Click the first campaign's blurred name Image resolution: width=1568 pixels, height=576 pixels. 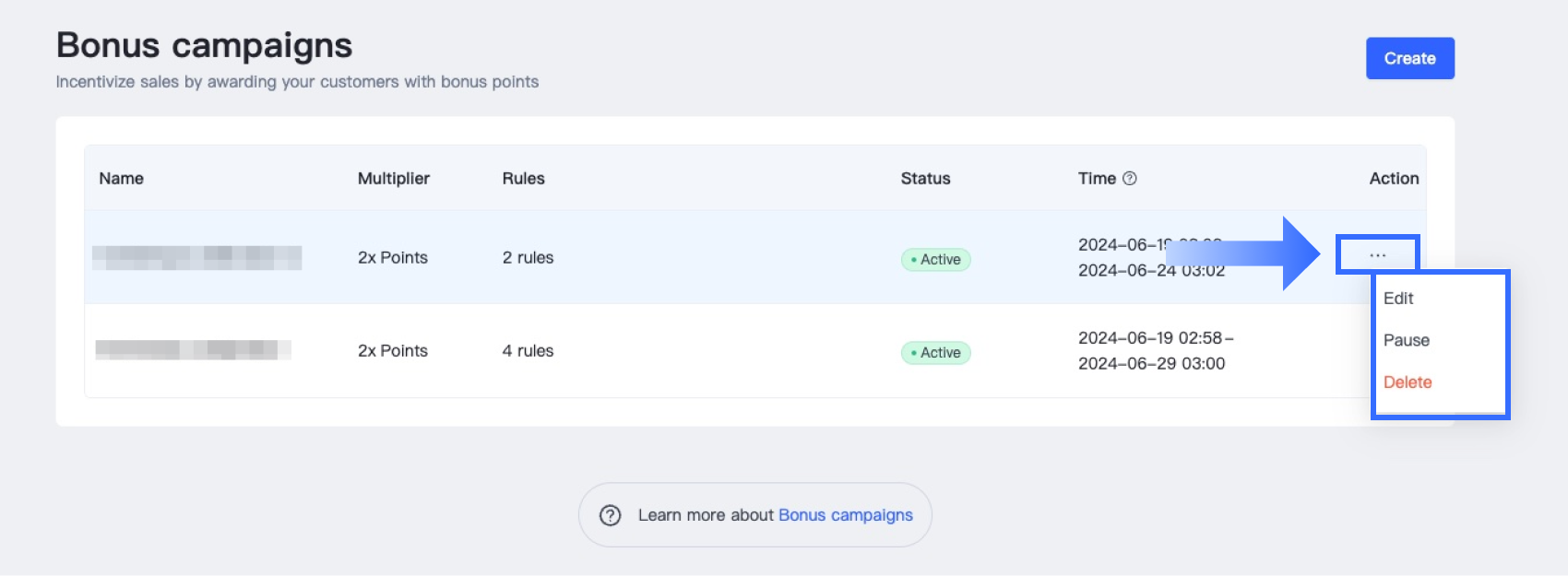coord(197,257)
